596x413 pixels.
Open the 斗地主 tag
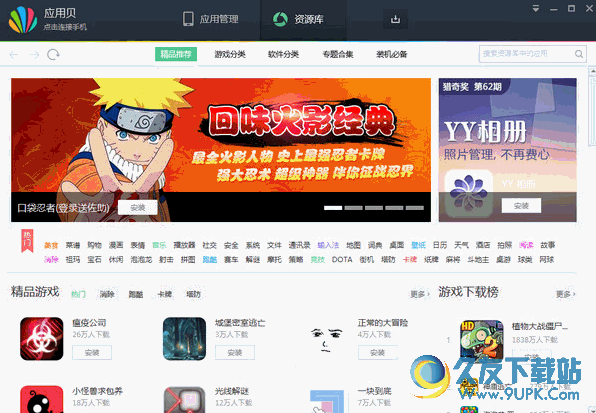(x=478, y=260)
